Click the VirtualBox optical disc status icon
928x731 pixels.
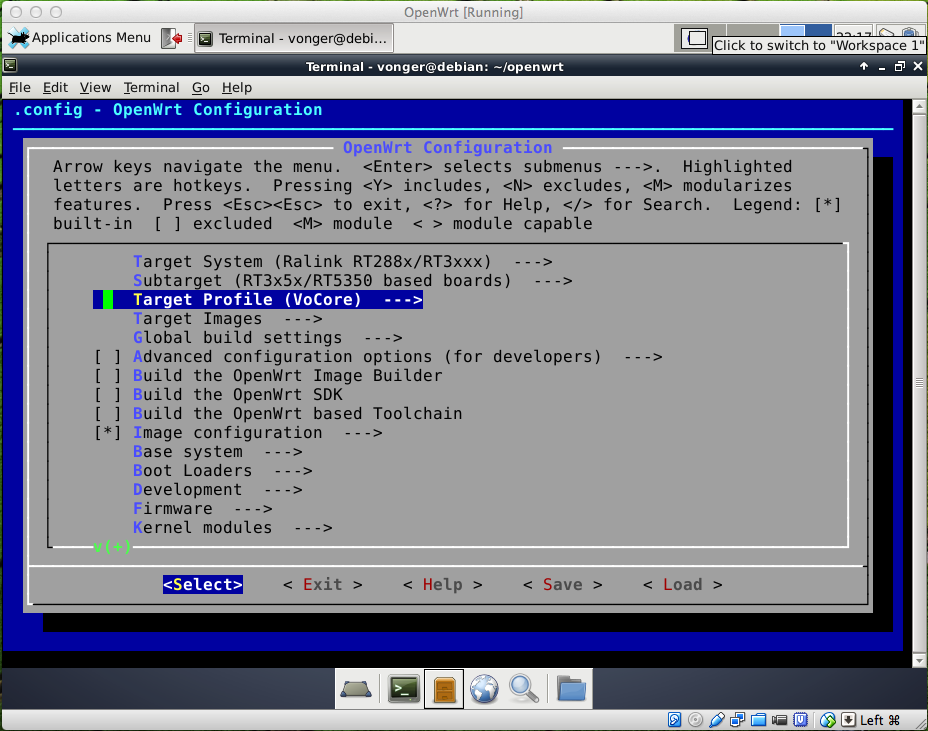[x=695, y=720]
